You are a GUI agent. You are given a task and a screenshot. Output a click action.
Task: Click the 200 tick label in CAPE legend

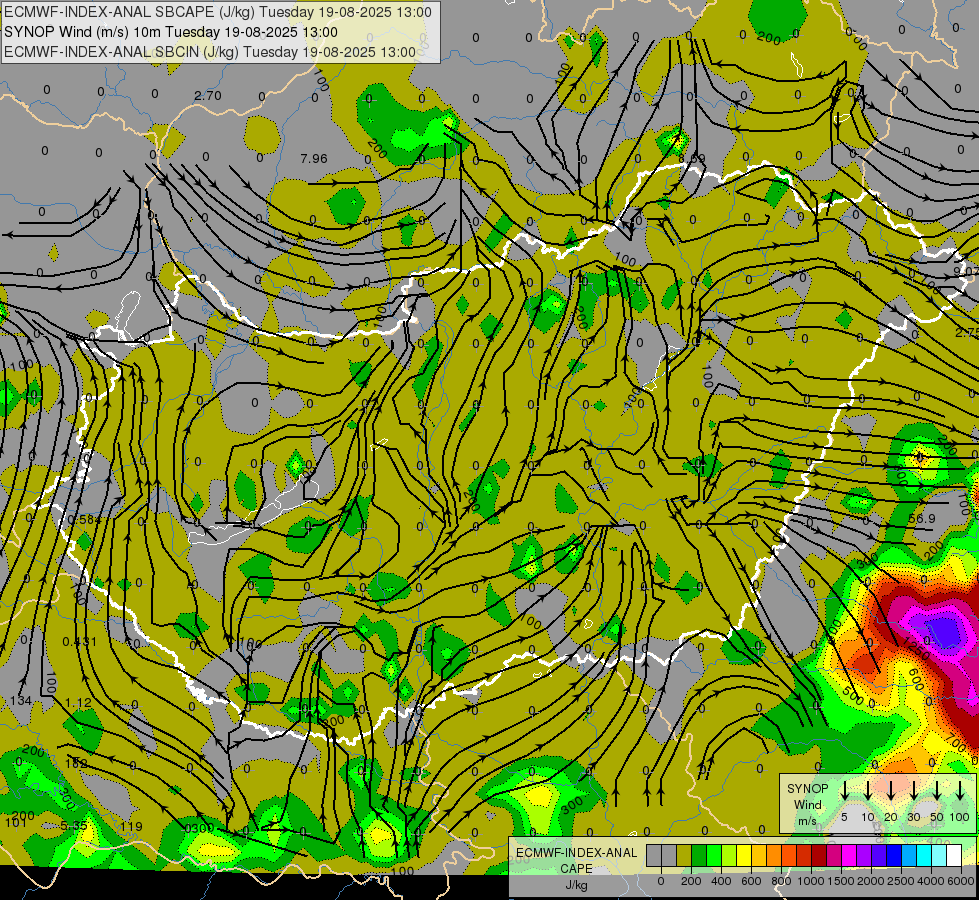click(691, 881)
